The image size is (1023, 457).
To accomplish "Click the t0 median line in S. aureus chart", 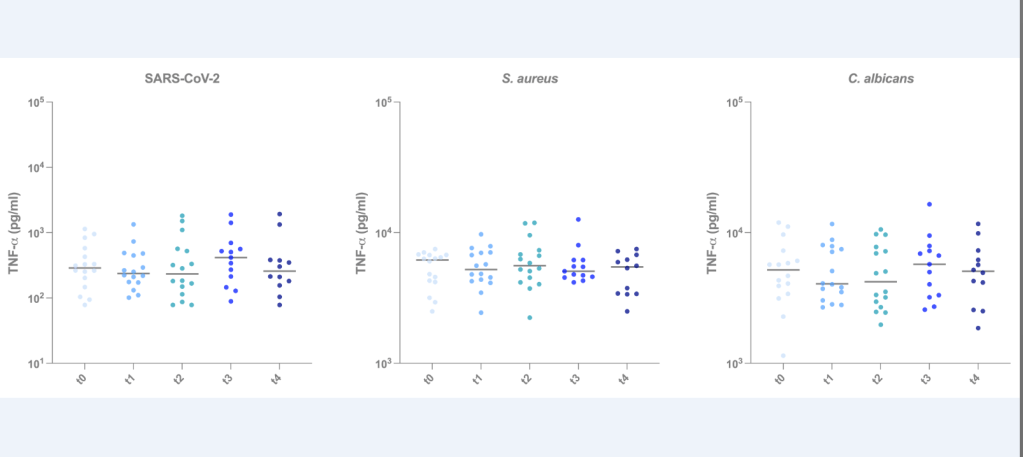I will [x=432, y=260].
